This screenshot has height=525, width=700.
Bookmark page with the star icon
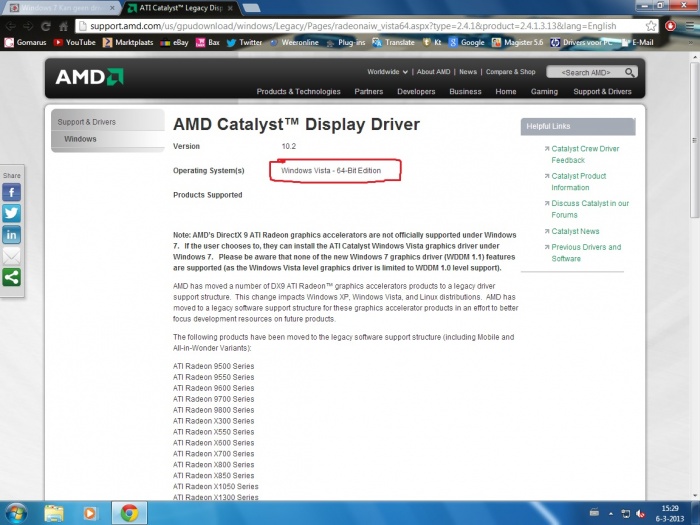pos(651,26)
